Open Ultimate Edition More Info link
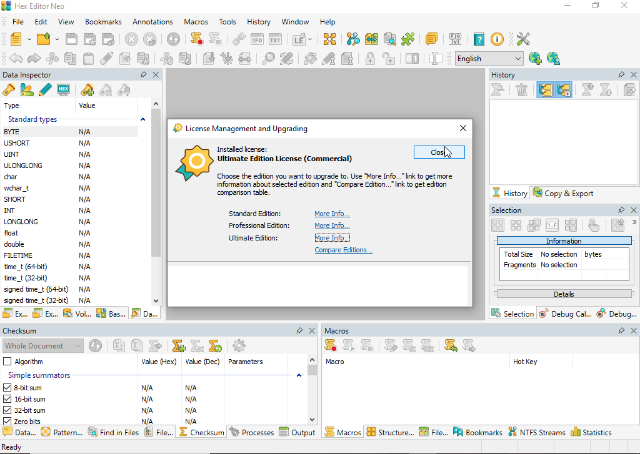The image size is (640, 454). click(x=332, y=238)
